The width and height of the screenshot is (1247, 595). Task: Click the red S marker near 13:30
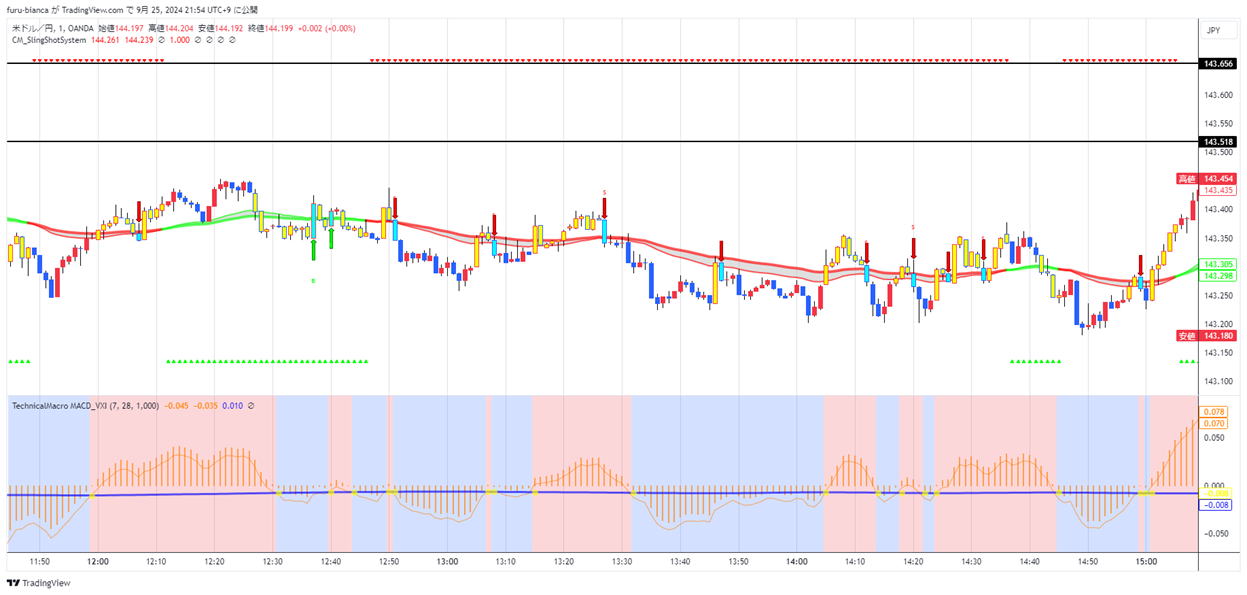604,192
